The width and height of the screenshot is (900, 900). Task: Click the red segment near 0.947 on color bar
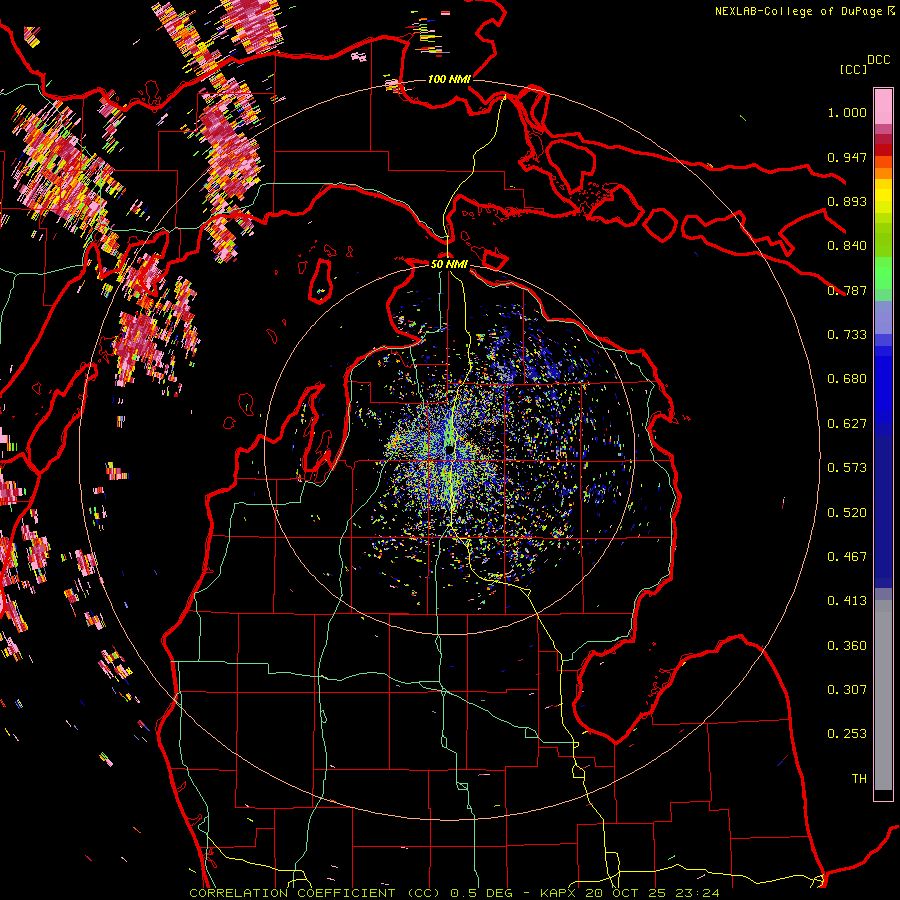tap(883, 150)
